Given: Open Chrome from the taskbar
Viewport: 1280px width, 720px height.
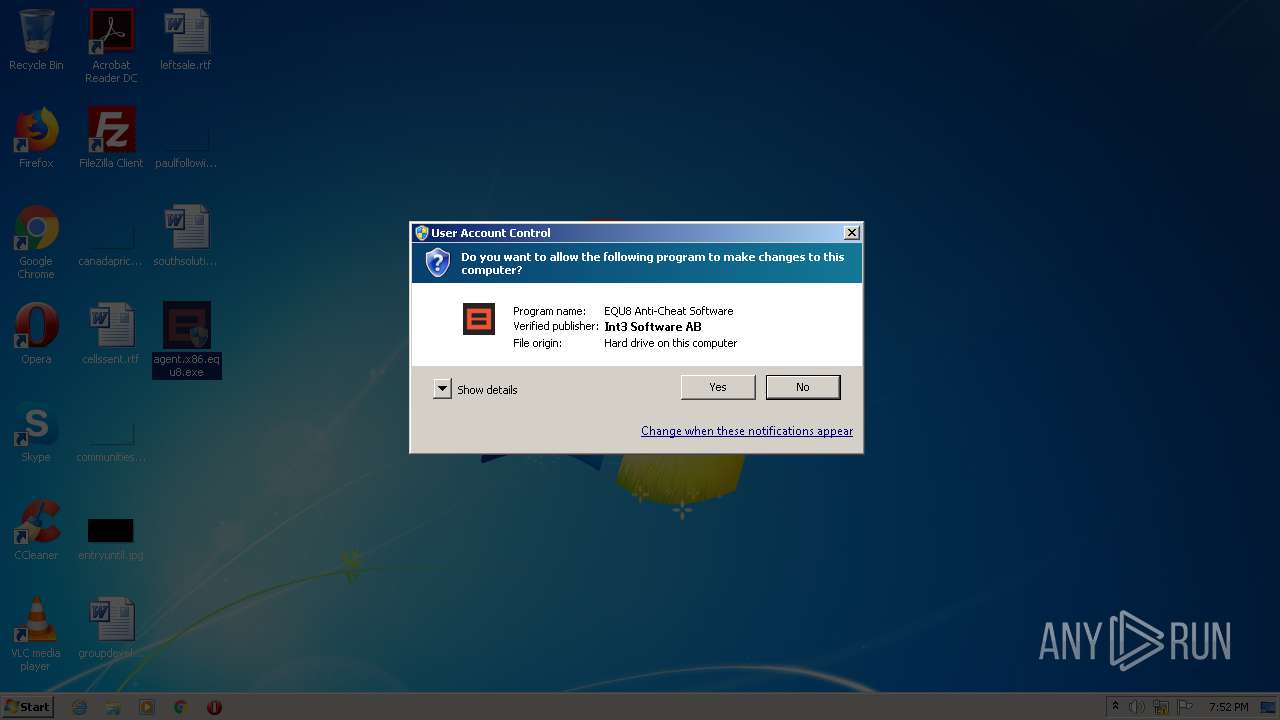Looking at the screenshot, I should [x=180, y=707].
